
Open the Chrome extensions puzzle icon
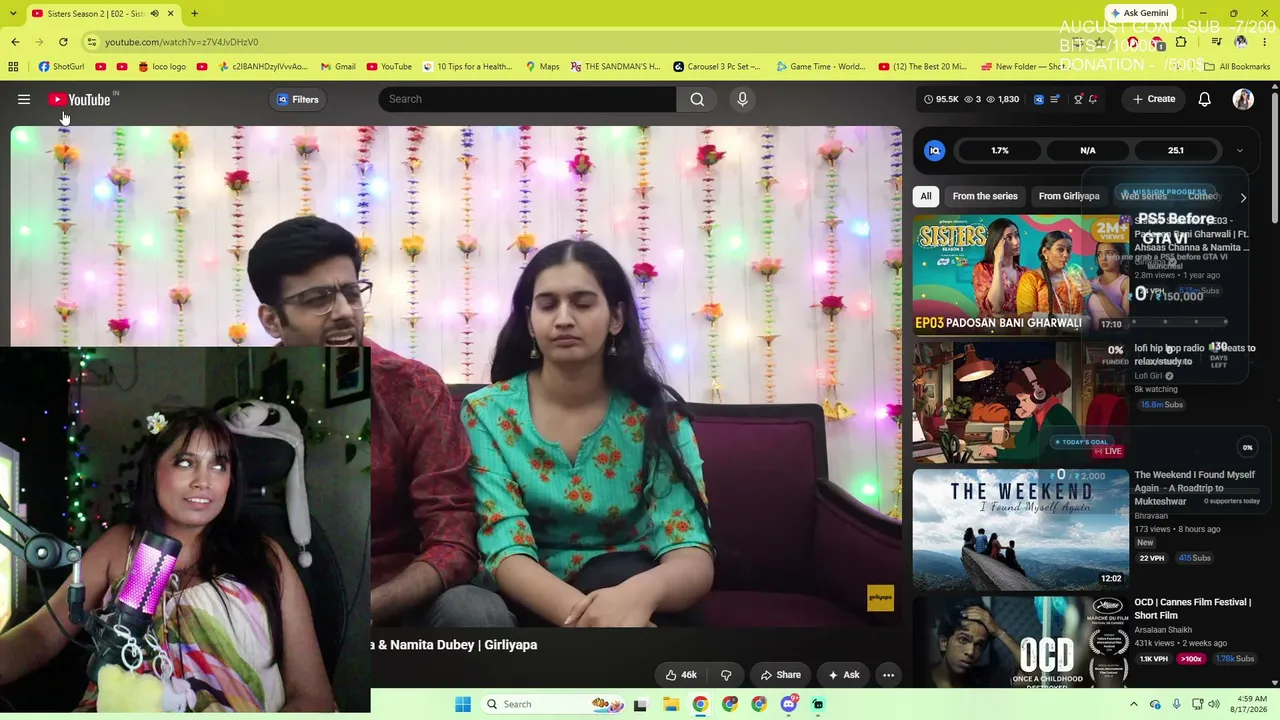[1181, 42]
